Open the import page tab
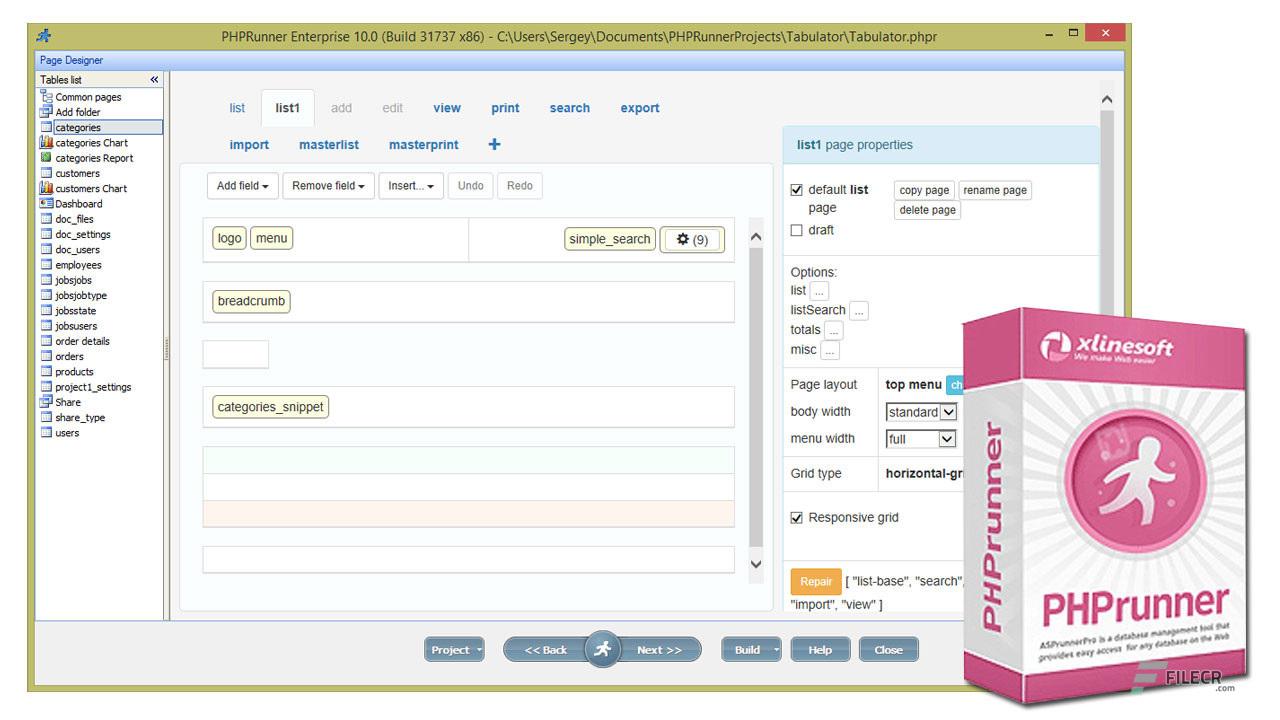Screen dimensions: 1280x720 (249, 145)
